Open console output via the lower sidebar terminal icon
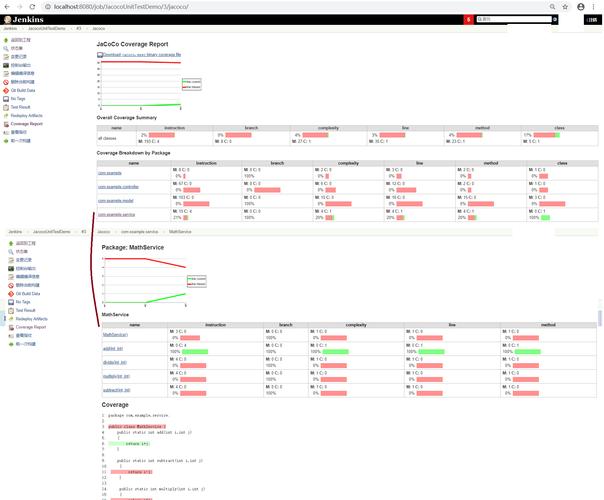 11,268
